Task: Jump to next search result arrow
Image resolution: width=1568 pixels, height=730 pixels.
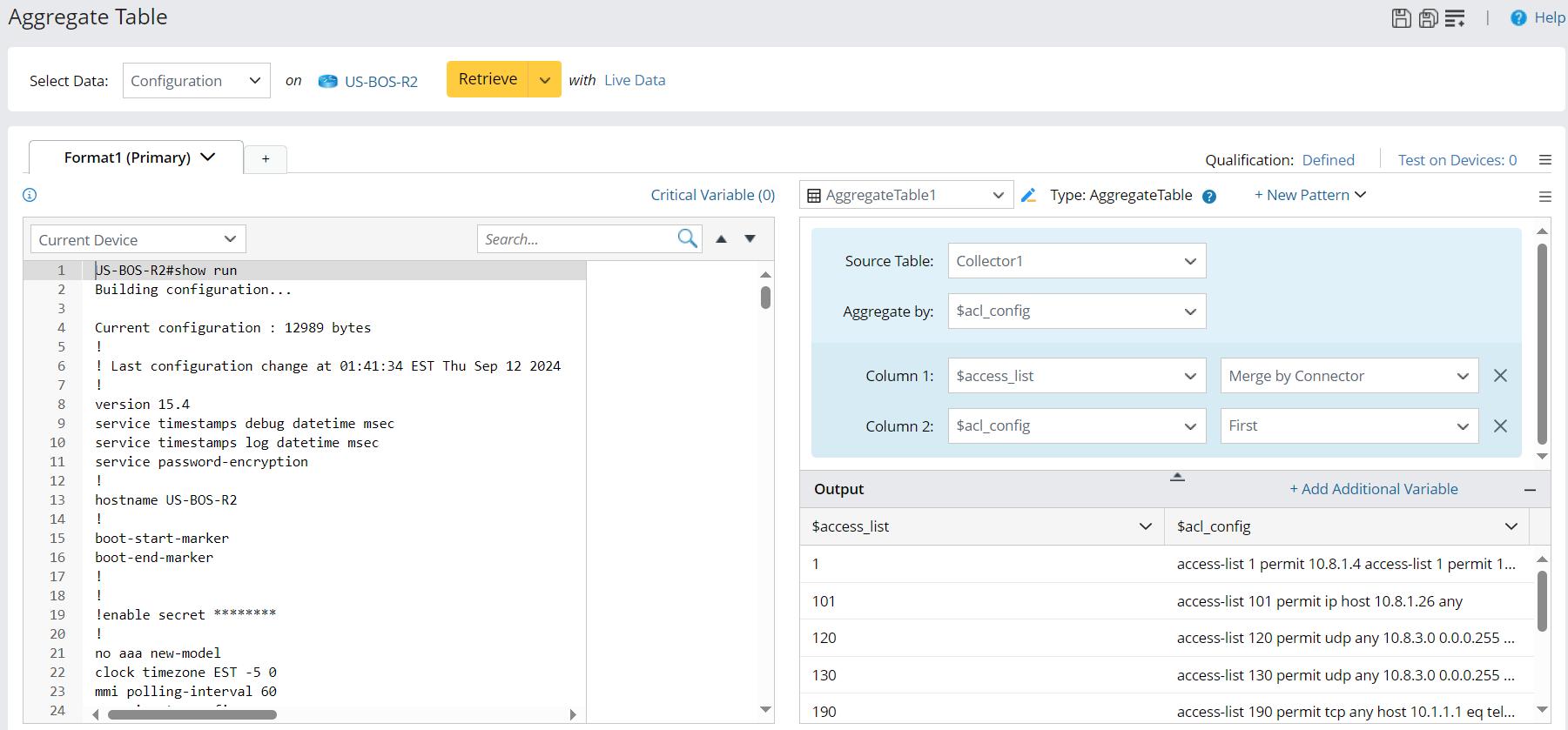Action: click(750, 239)
